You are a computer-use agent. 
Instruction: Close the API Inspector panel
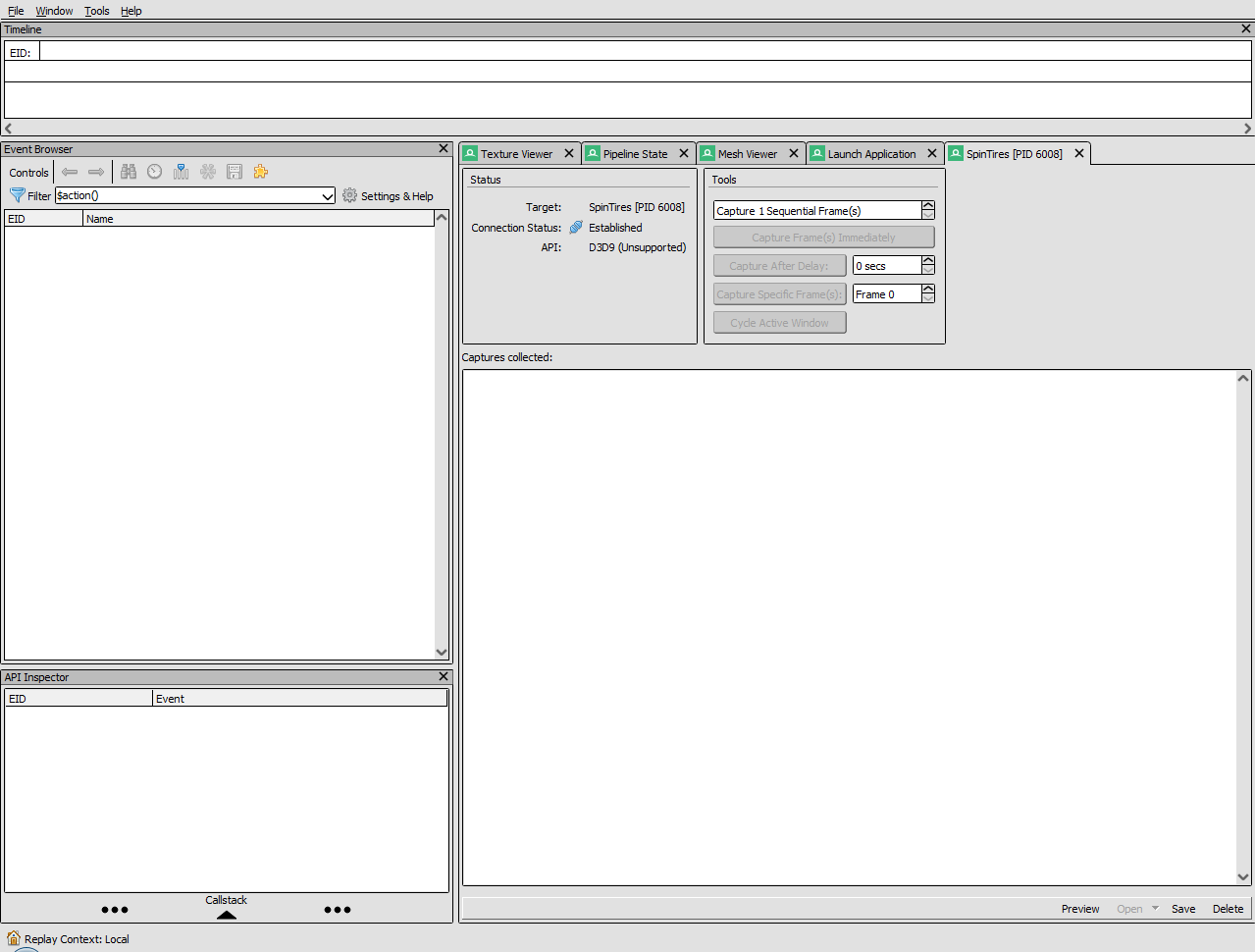pos(444,676)
